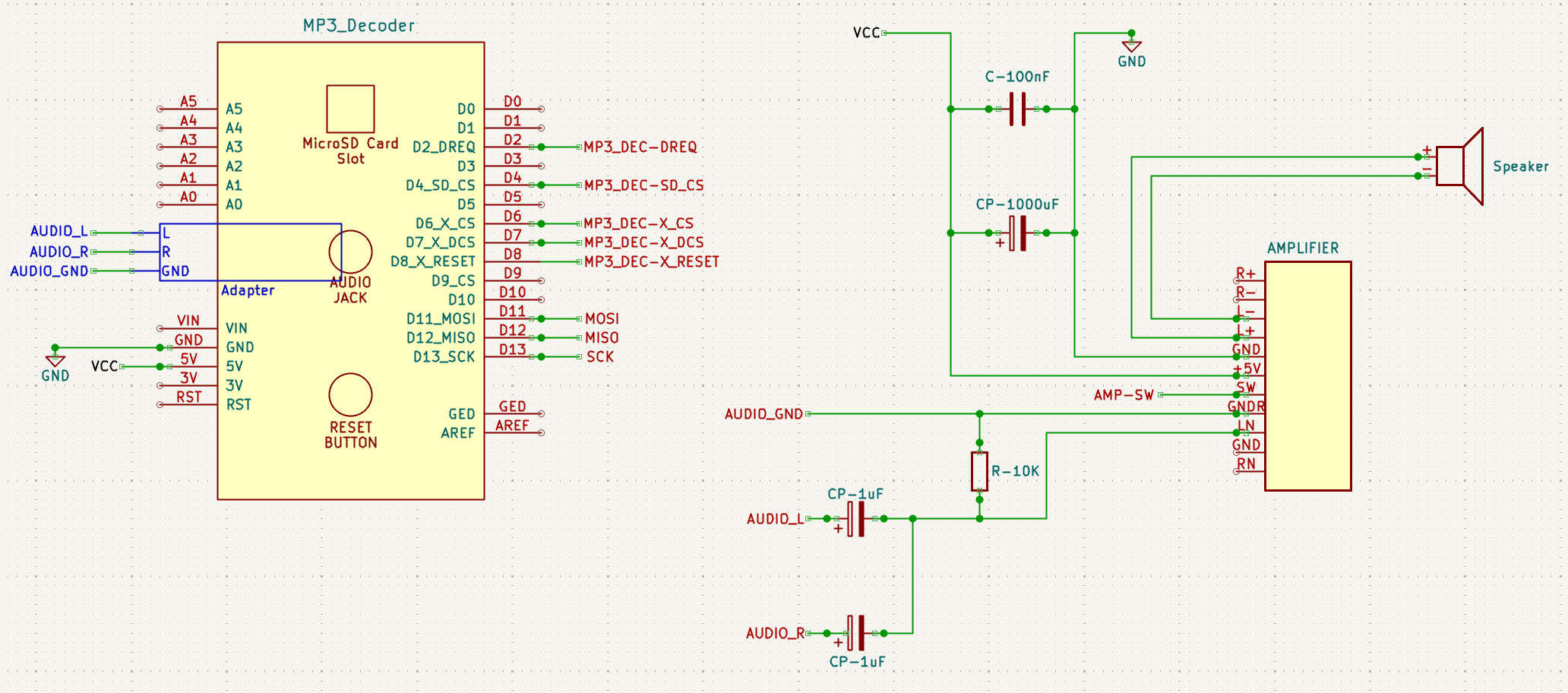Click the Adapter sheet name label
The image size is (1568, 693).
click(x=248, y=290)
